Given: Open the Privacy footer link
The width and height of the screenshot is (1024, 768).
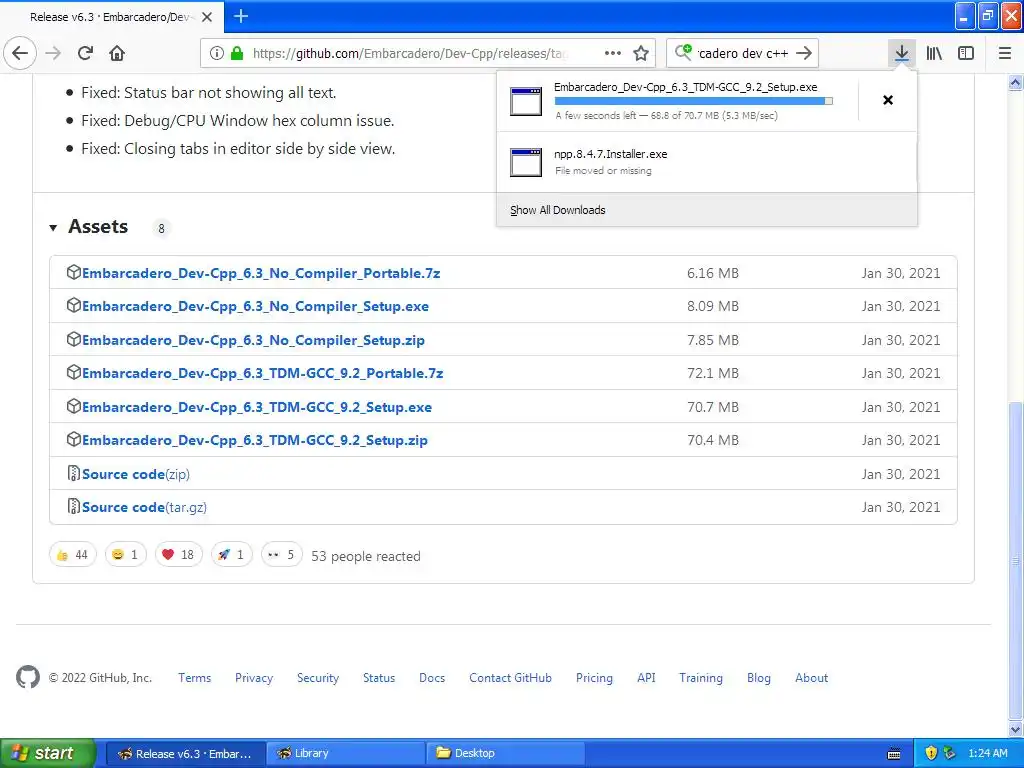Looking at the screenshot, I should [x=254, y=677].
